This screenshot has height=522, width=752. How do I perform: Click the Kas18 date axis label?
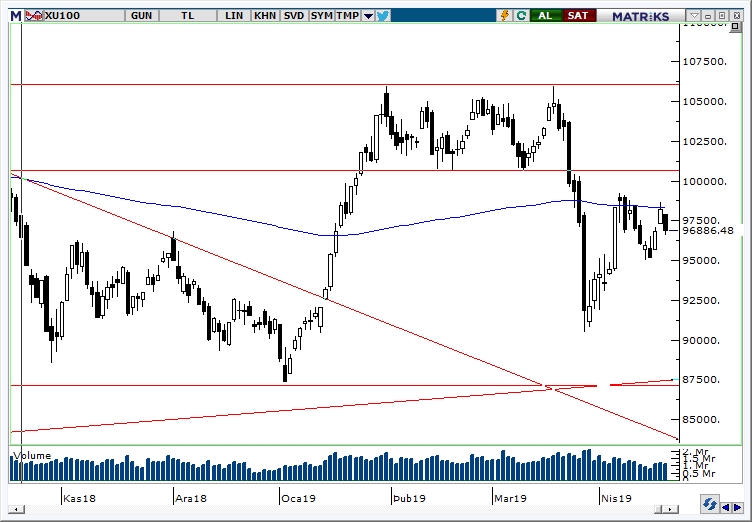(x=80, y=498)
